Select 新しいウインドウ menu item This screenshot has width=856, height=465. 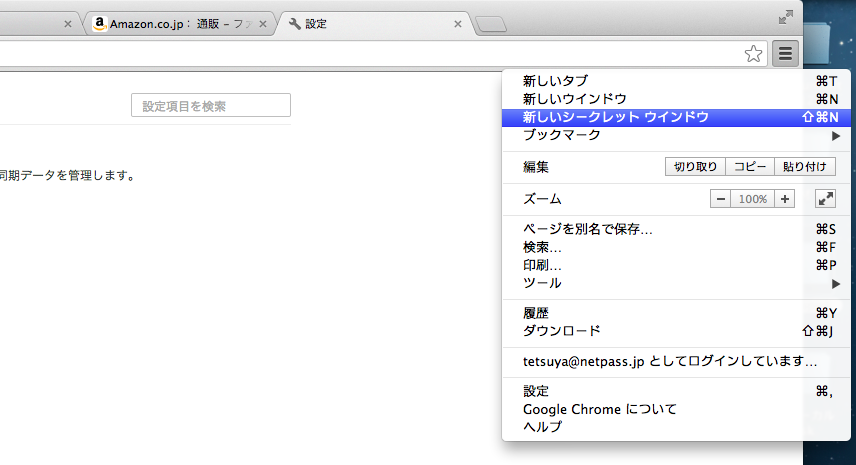pos(676,99)
